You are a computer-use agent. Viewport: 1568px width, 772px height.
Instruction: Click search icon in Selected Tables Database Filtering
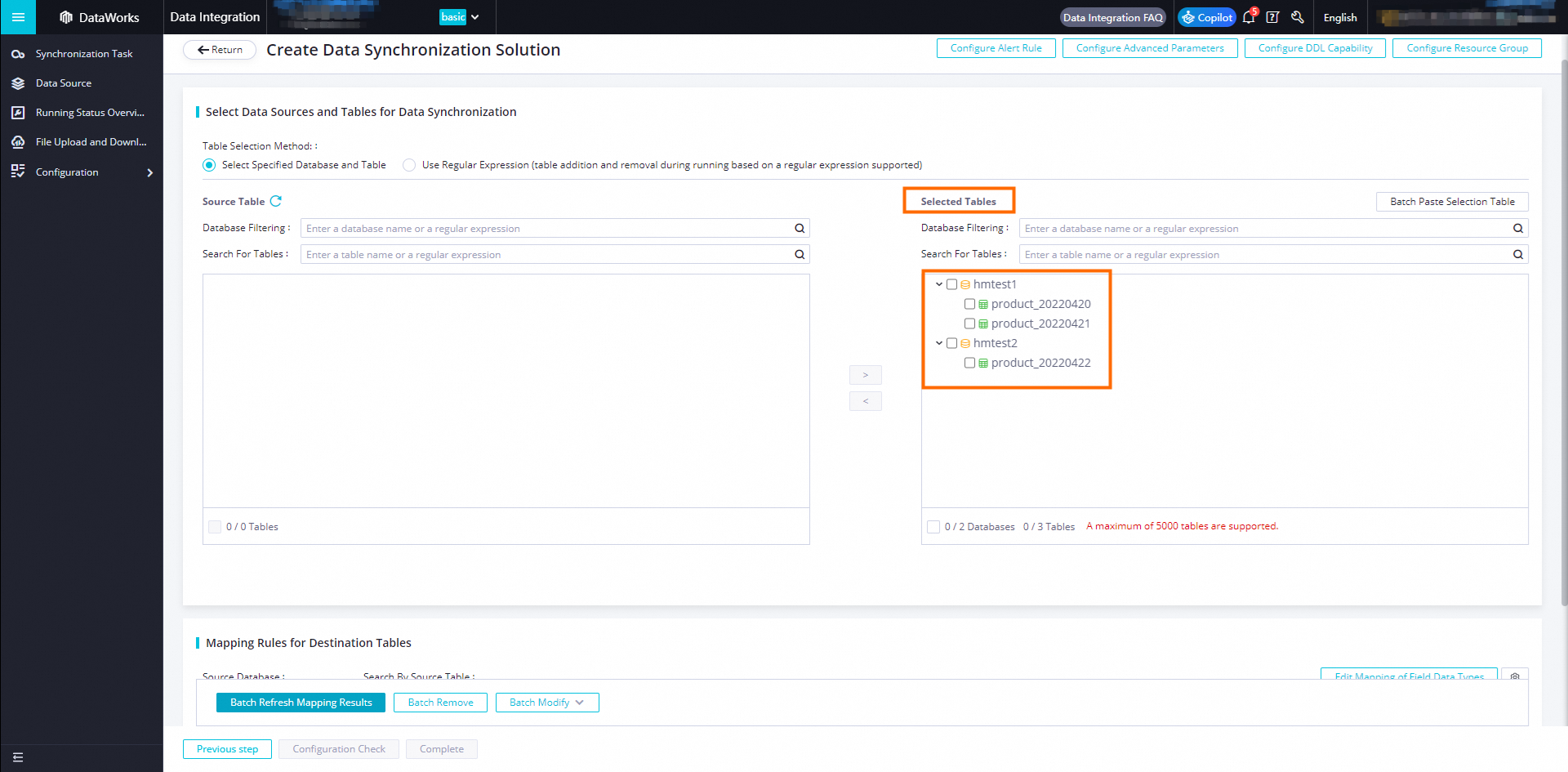[x=1518, y=229]
